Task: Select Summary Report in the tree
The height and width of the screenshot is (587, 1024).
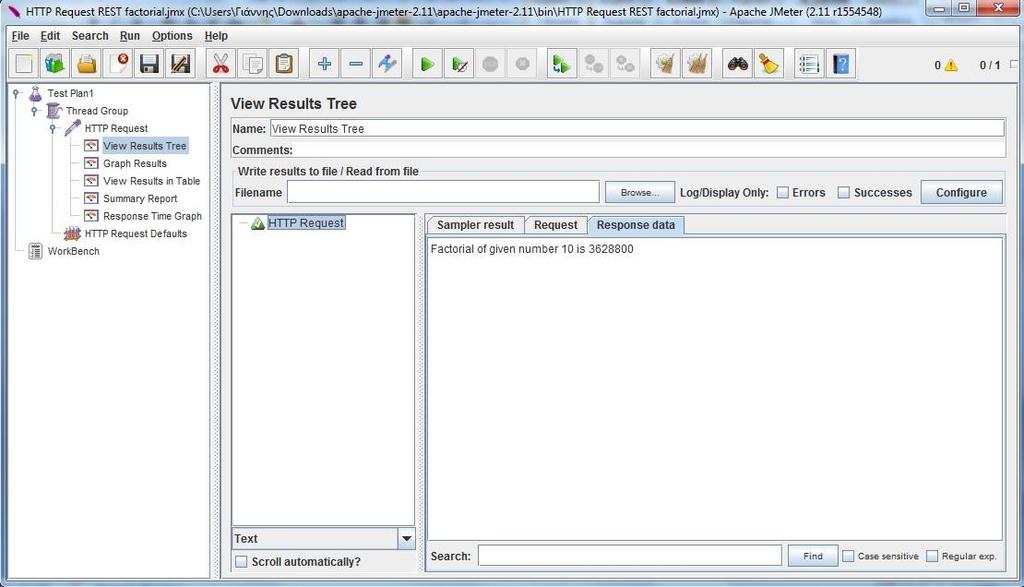Action: pyautogui.click(x=140, y=198)
